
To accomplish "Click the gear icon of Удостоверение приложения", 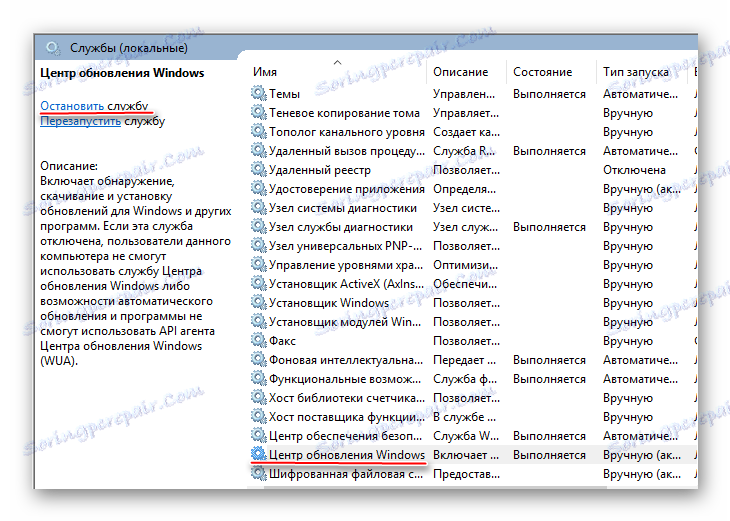I will pos(258,189).
